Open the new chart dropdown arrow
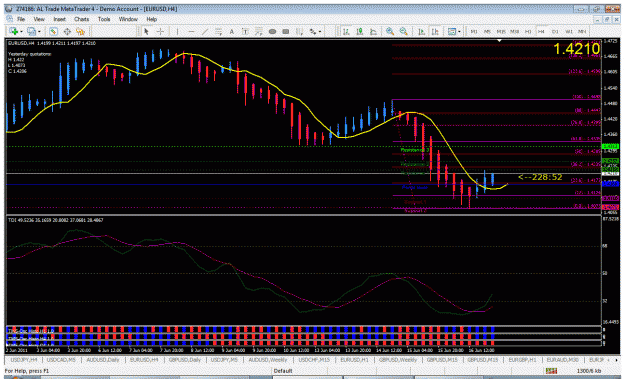 click(x=21, y=32)
